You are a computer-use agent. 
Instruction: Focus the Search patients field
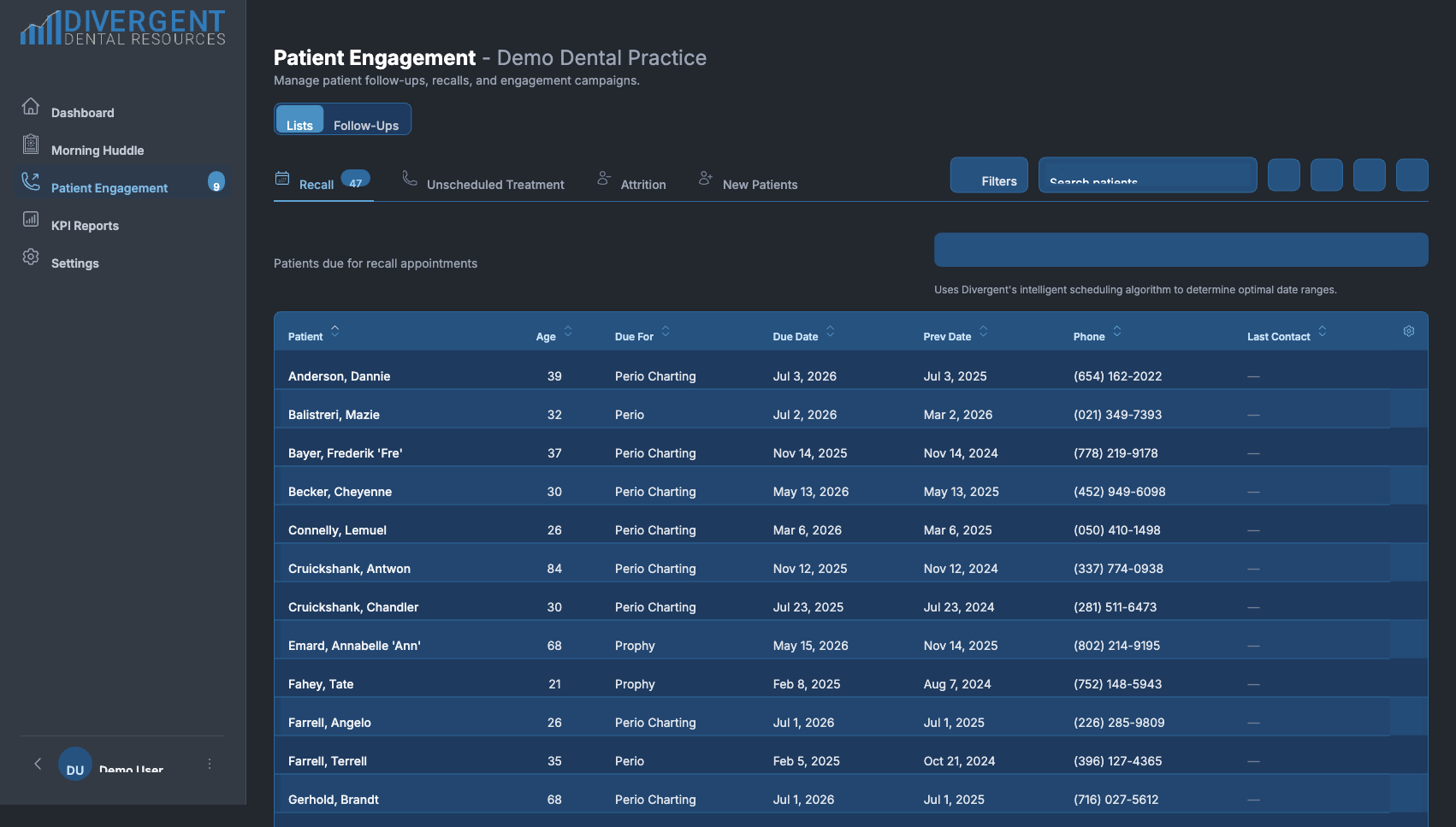pyautogui.click(x=1148, y=174)
